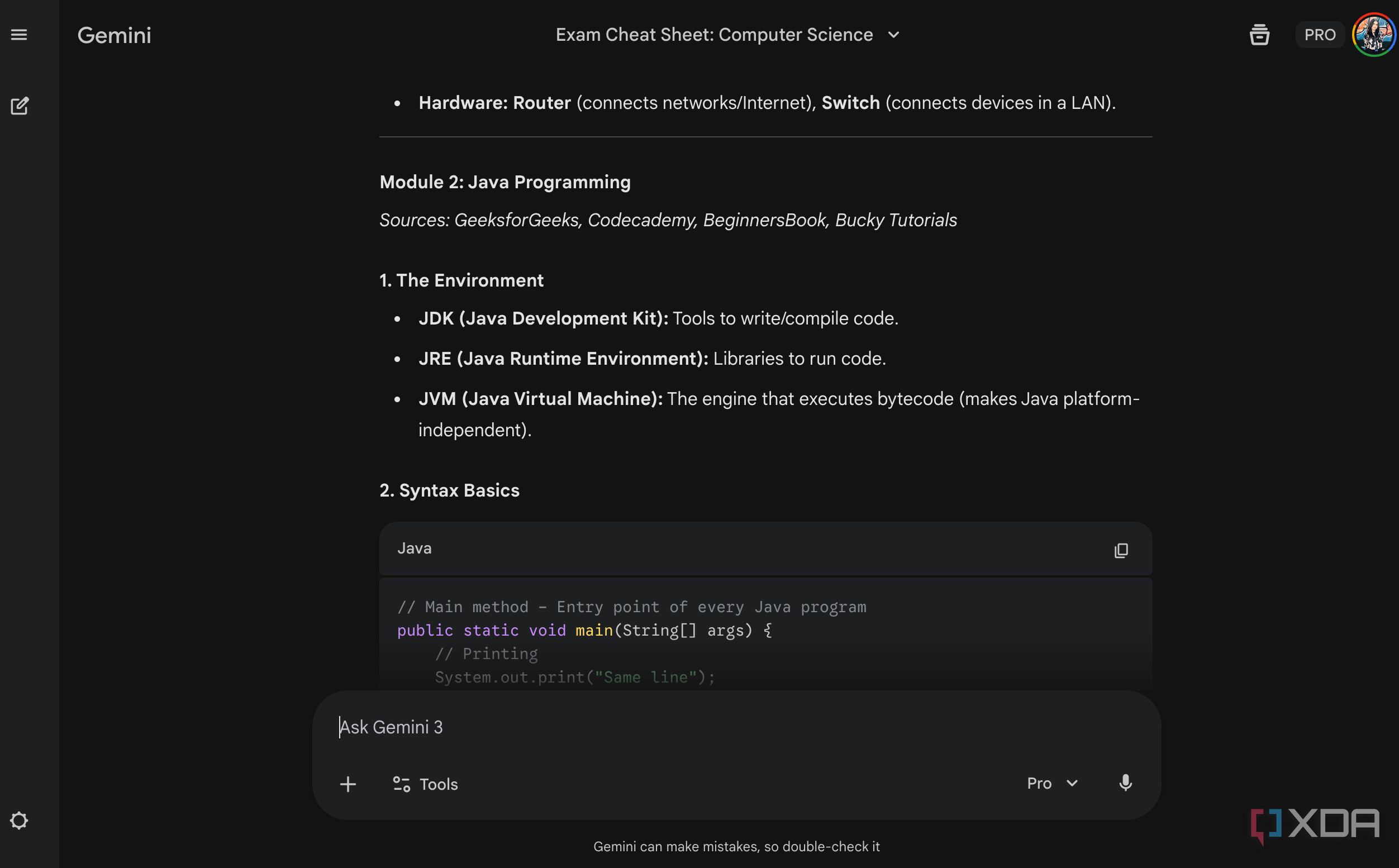1399x868 pixels.
Task: Click the 'Module 2: Java Programming' heading
Action: [505, 182]
